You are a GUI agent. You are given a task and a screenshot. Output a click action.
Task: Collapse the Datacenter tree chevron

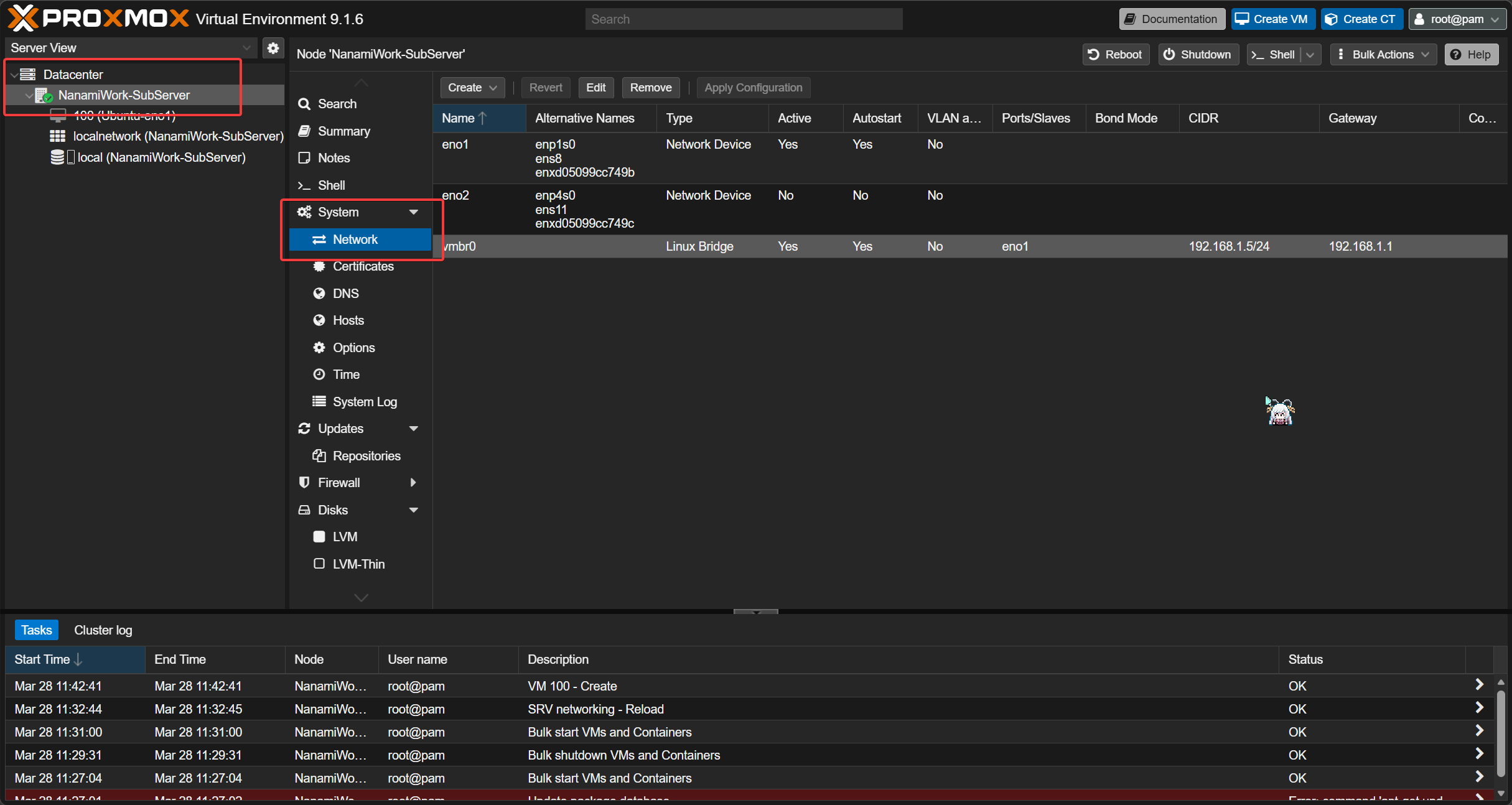click(14, 75)
